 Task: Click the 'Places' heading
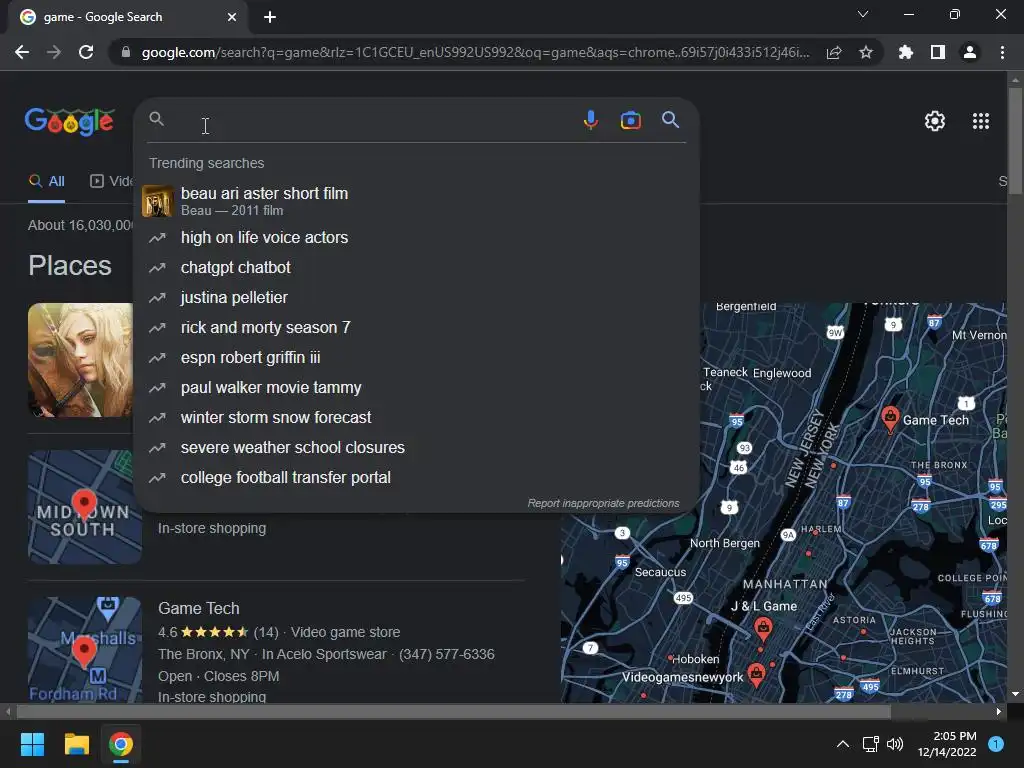pyautogui.click(x=70, y=266)
